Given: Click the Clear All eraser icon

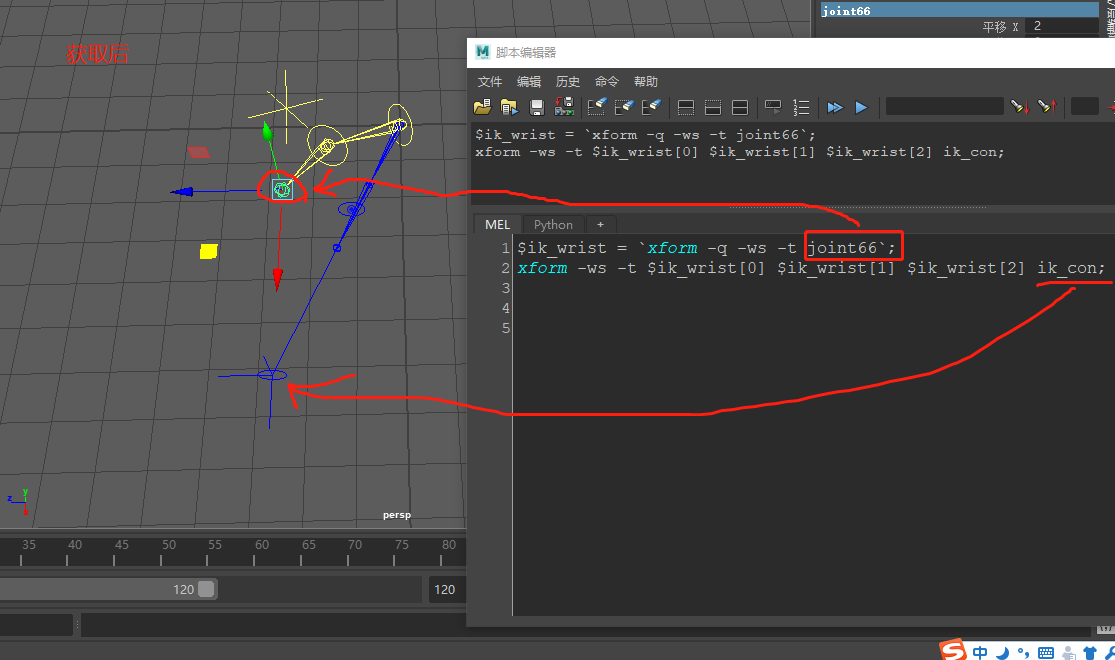Looking at the screenshot, I should [x=651, y=107].
